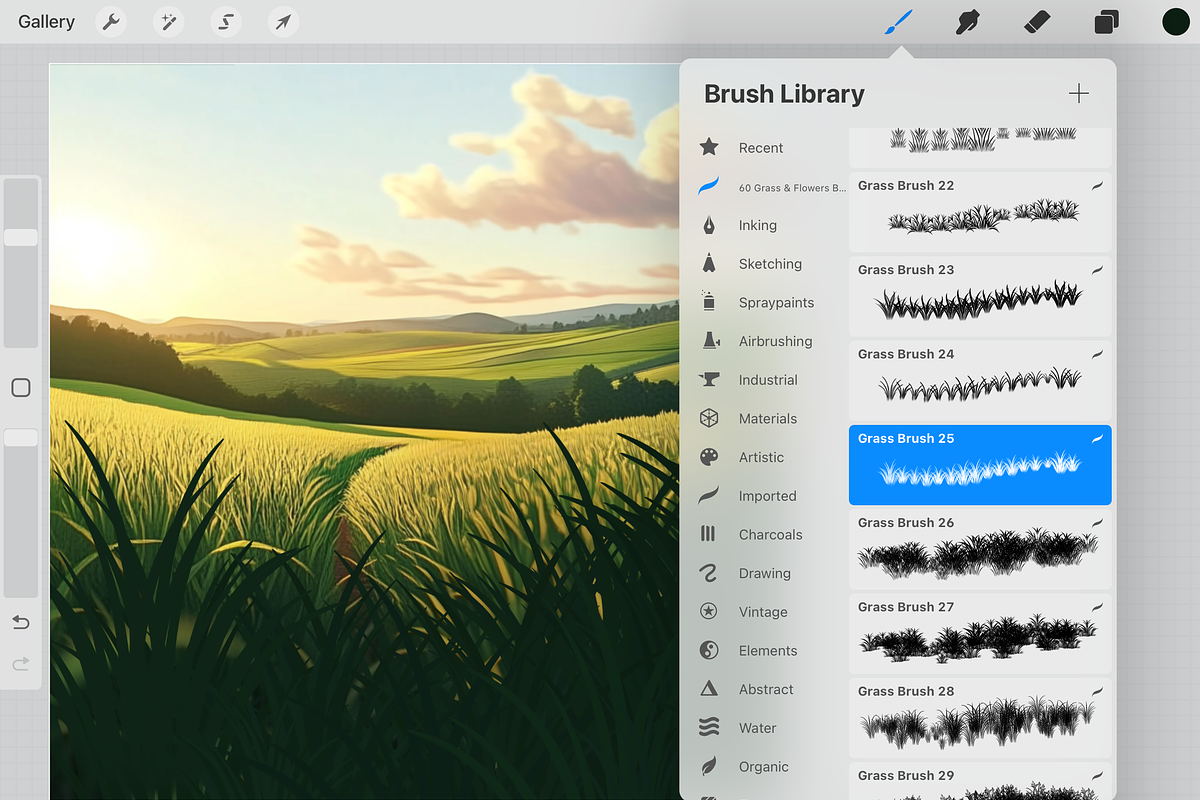Click the stroke icon beside Imported
Viewport: 1200px width, 800px height.
point(709,495)
